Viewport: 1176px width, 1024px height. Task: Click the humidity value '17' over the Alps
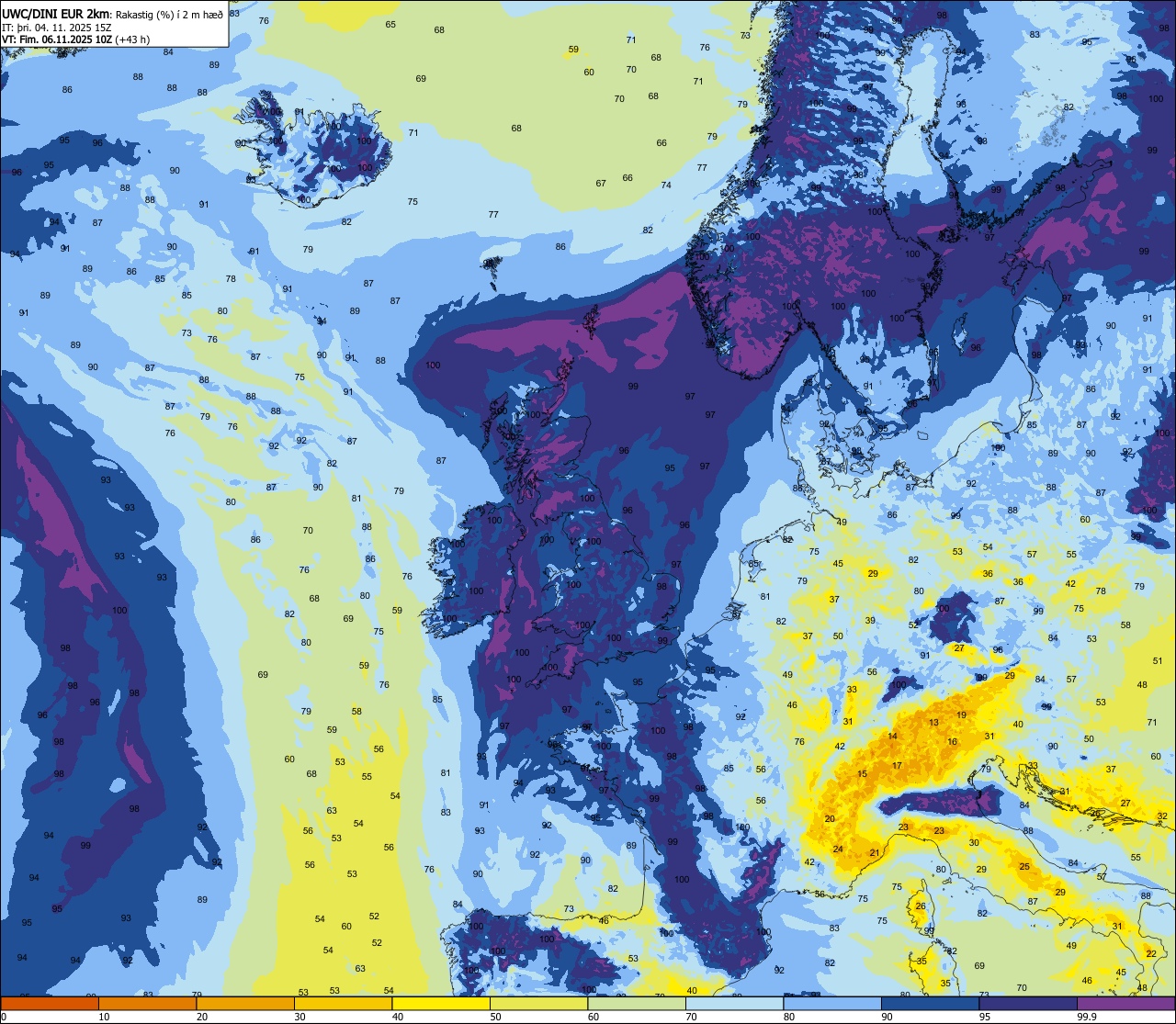click(x=897, y=766)
